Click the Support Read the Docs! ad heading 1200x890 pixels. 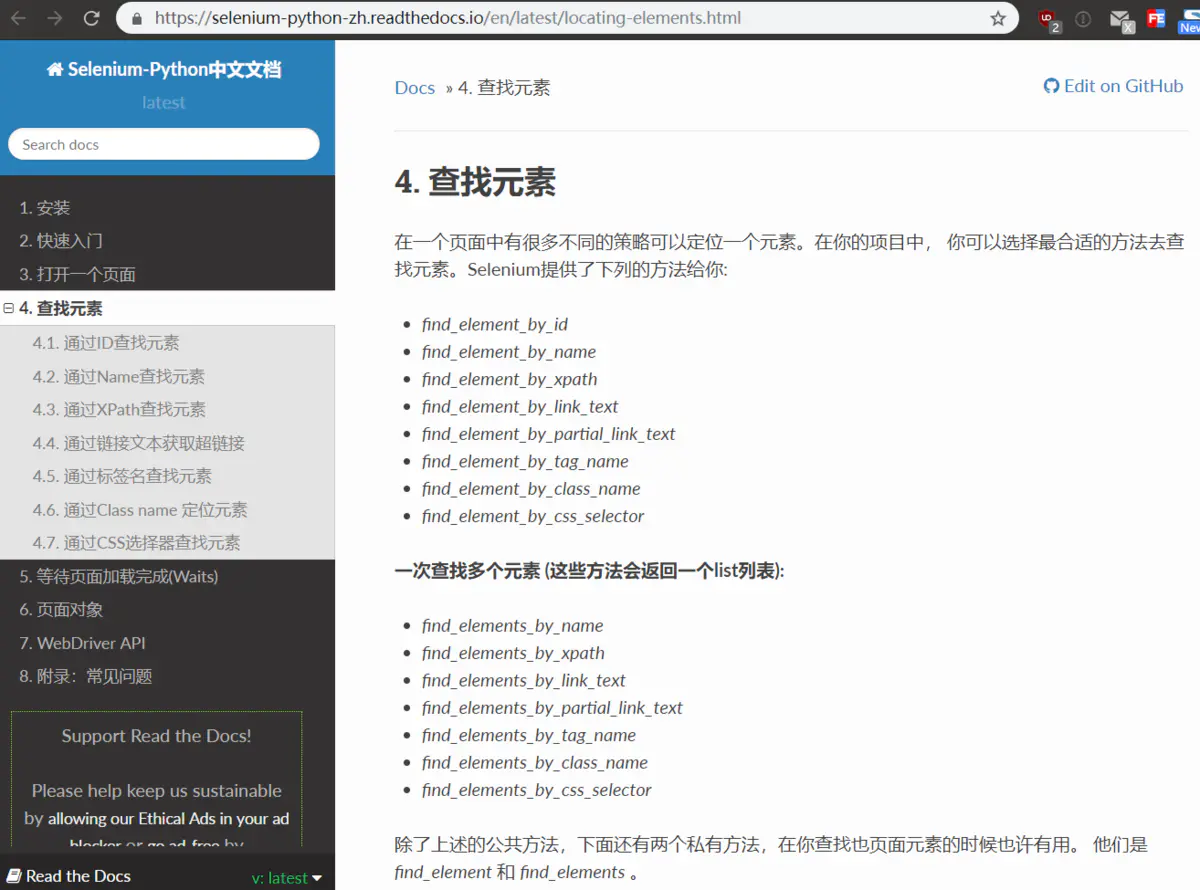click(x=156, y=736)
